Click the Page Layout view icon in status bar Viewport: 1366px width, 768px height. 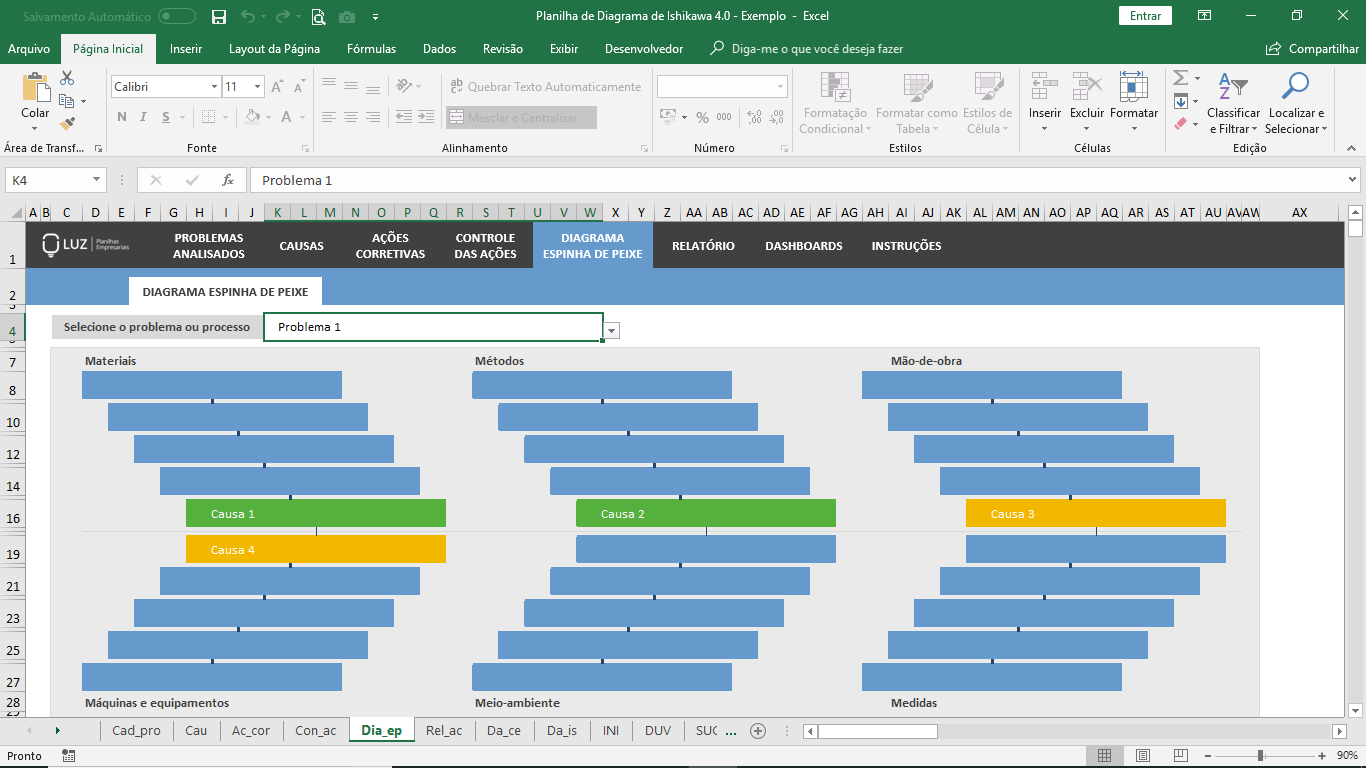pos(1143,755)
